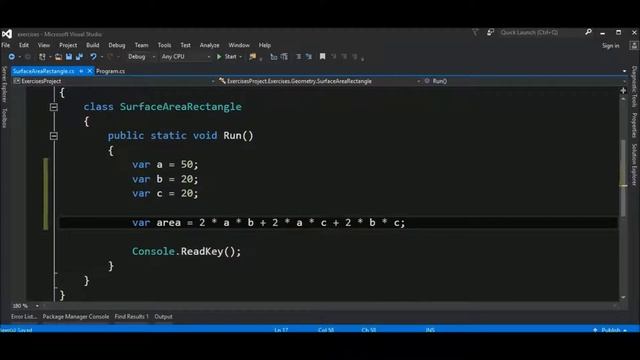This screenshot has width=640, height=360.
Task: Open the Undo history dropdown arrow
Action: click(102, 57)
